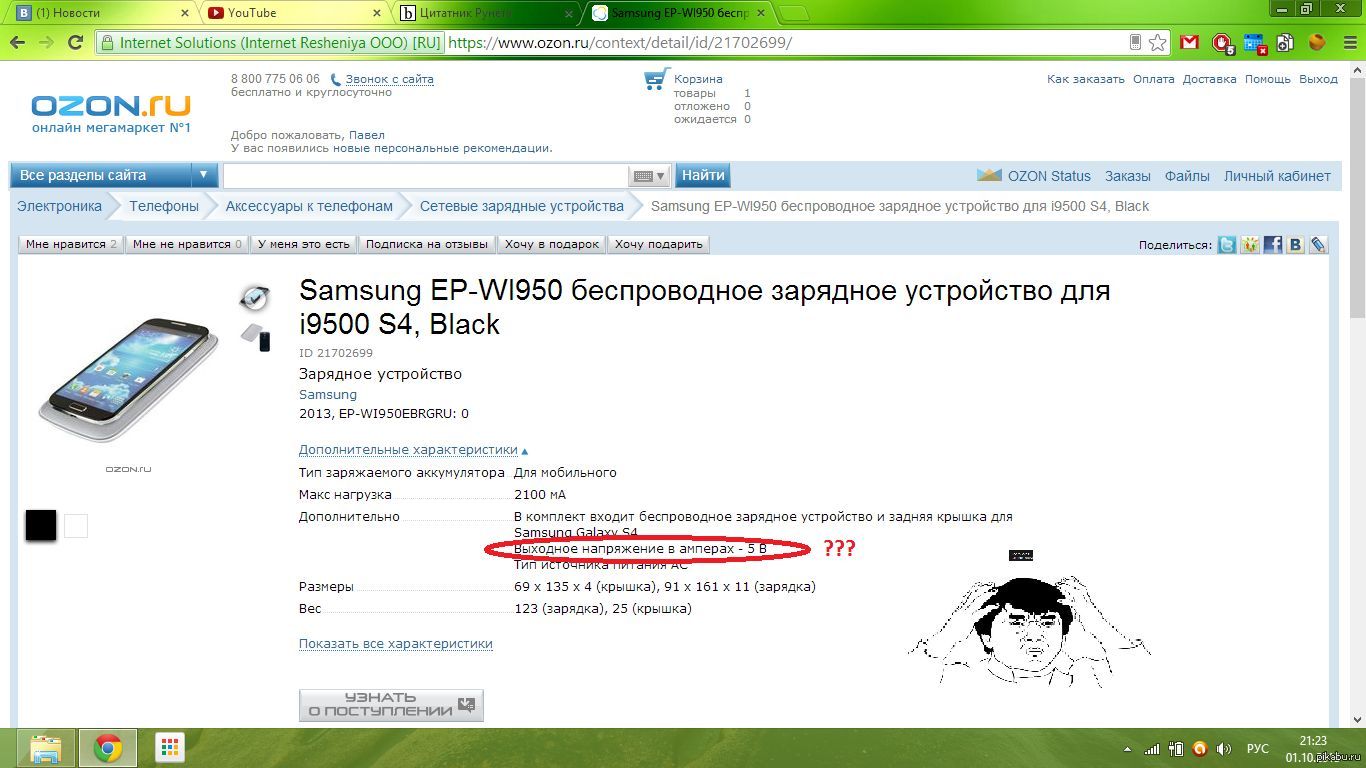The height and width of the screenshot is (768, 1366).
Task: Open the 'Электроника' breadcrumb
Action: tap(59, 206)
